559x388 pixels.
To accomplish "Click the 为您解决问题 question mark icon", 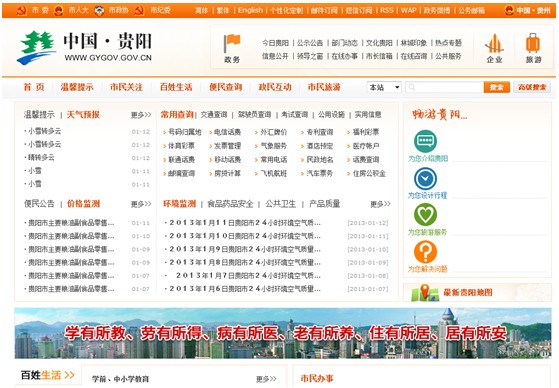I will click(425, 252).
